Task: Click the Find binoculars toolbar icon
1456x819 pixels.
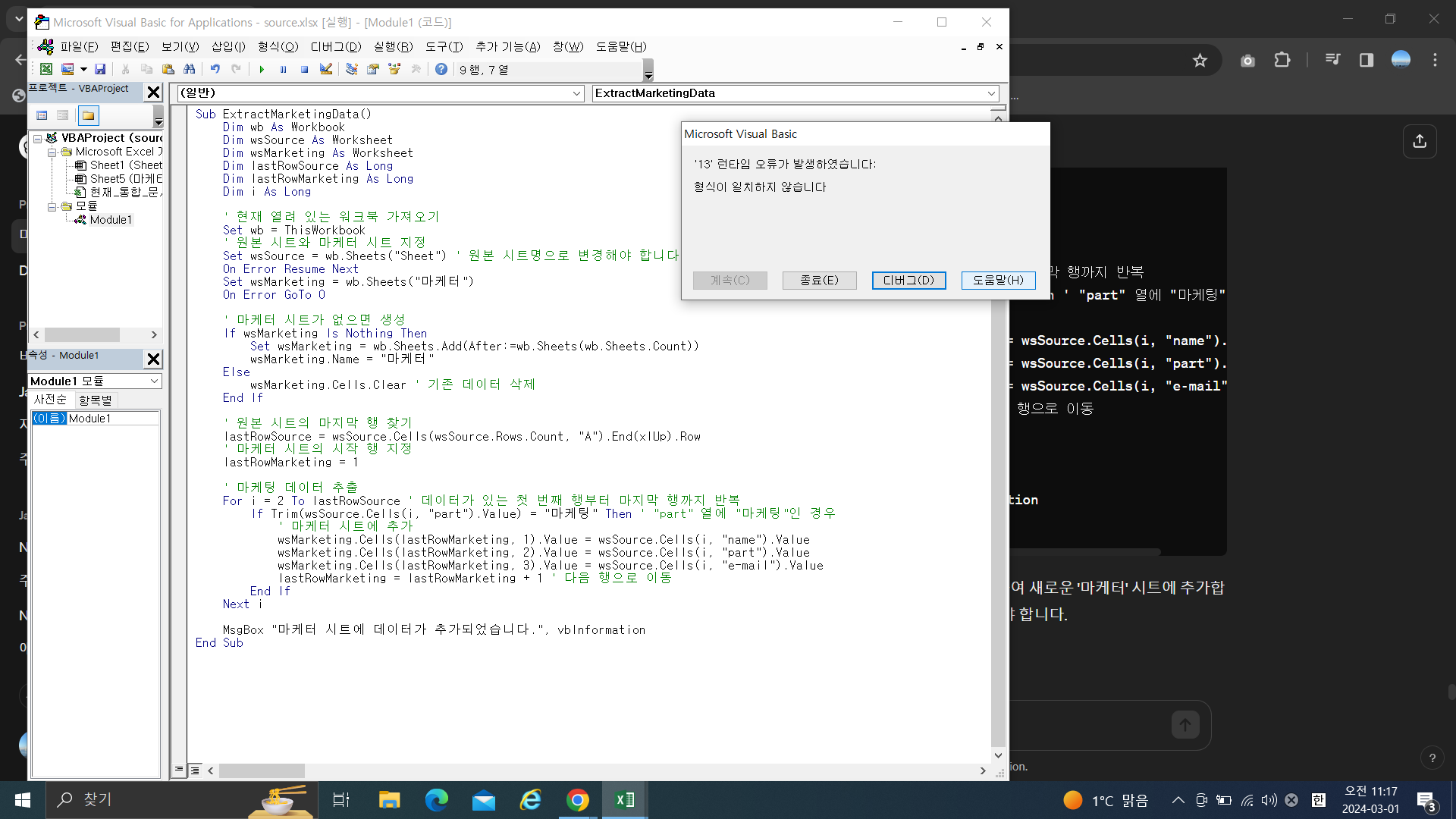Action: pos(189,69)
